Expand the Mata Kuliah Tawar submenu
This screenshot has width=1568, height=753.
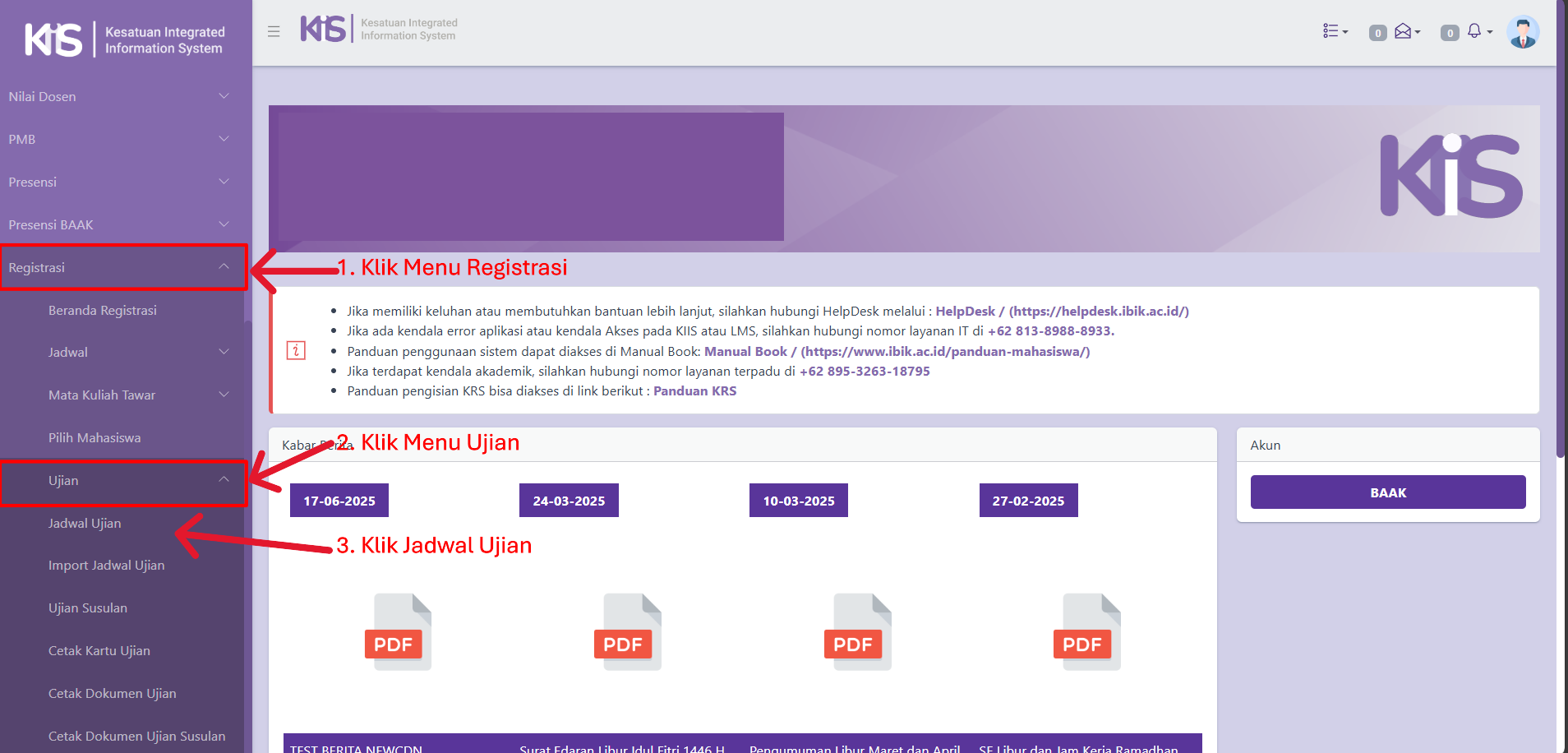coord(136,395)
